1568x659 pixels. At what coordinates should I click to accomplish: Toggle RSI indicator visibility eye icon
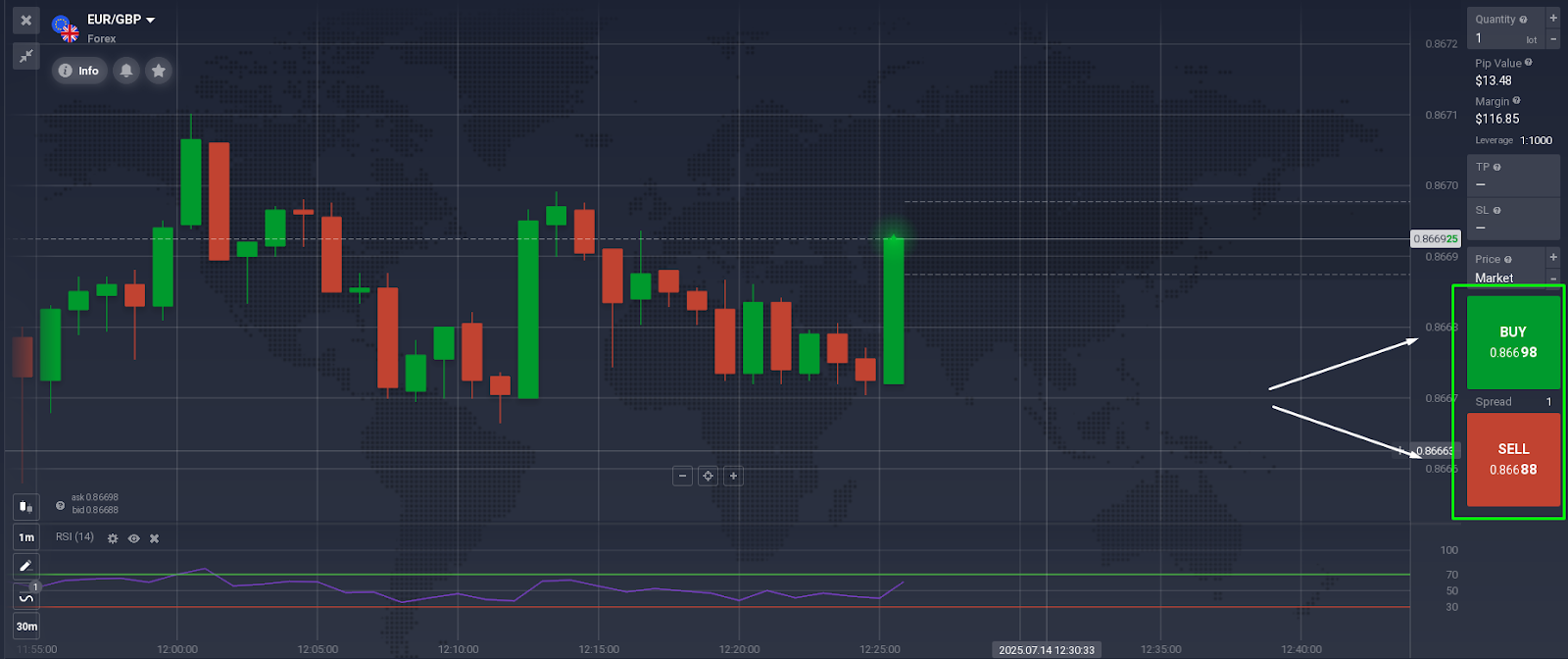point(134,538)
